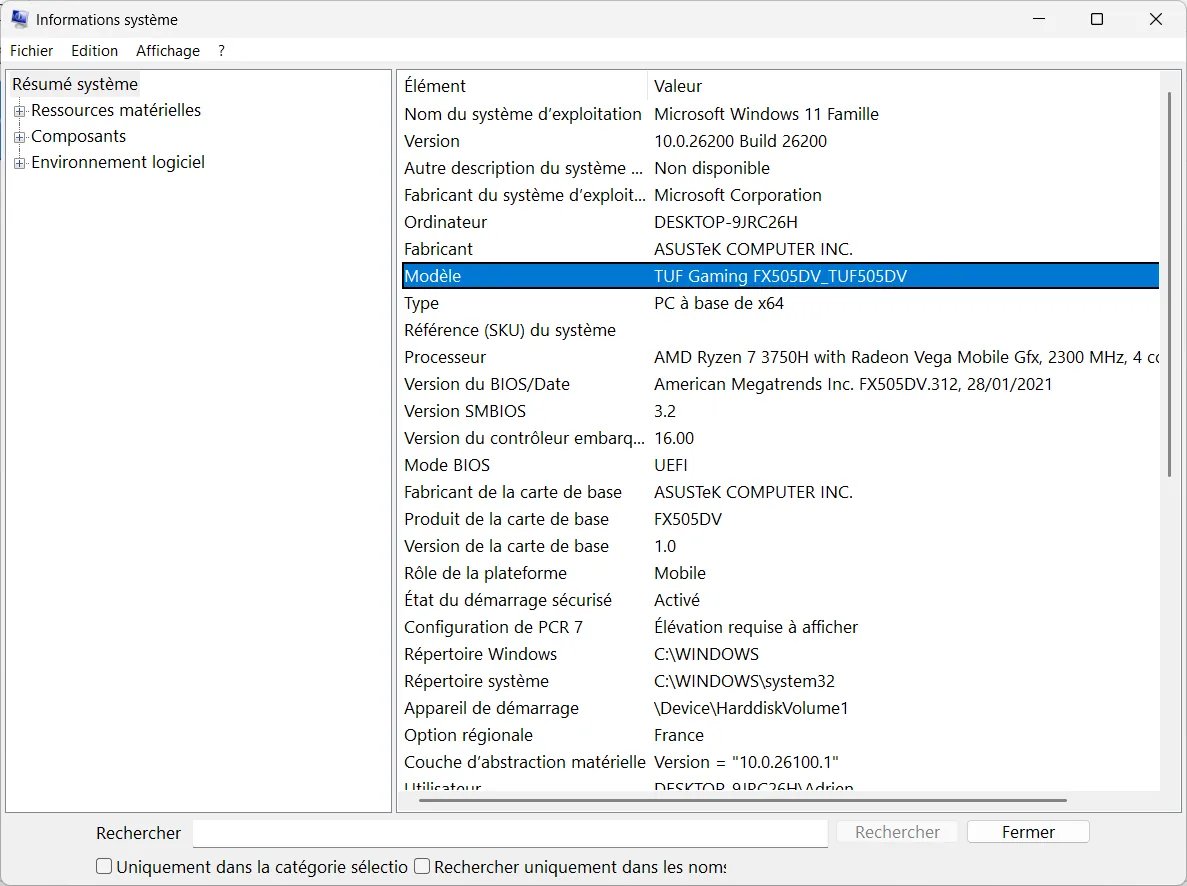Open the Fichier menu
The width and height of the screenshot is (1187, 886).
point(32,51)
